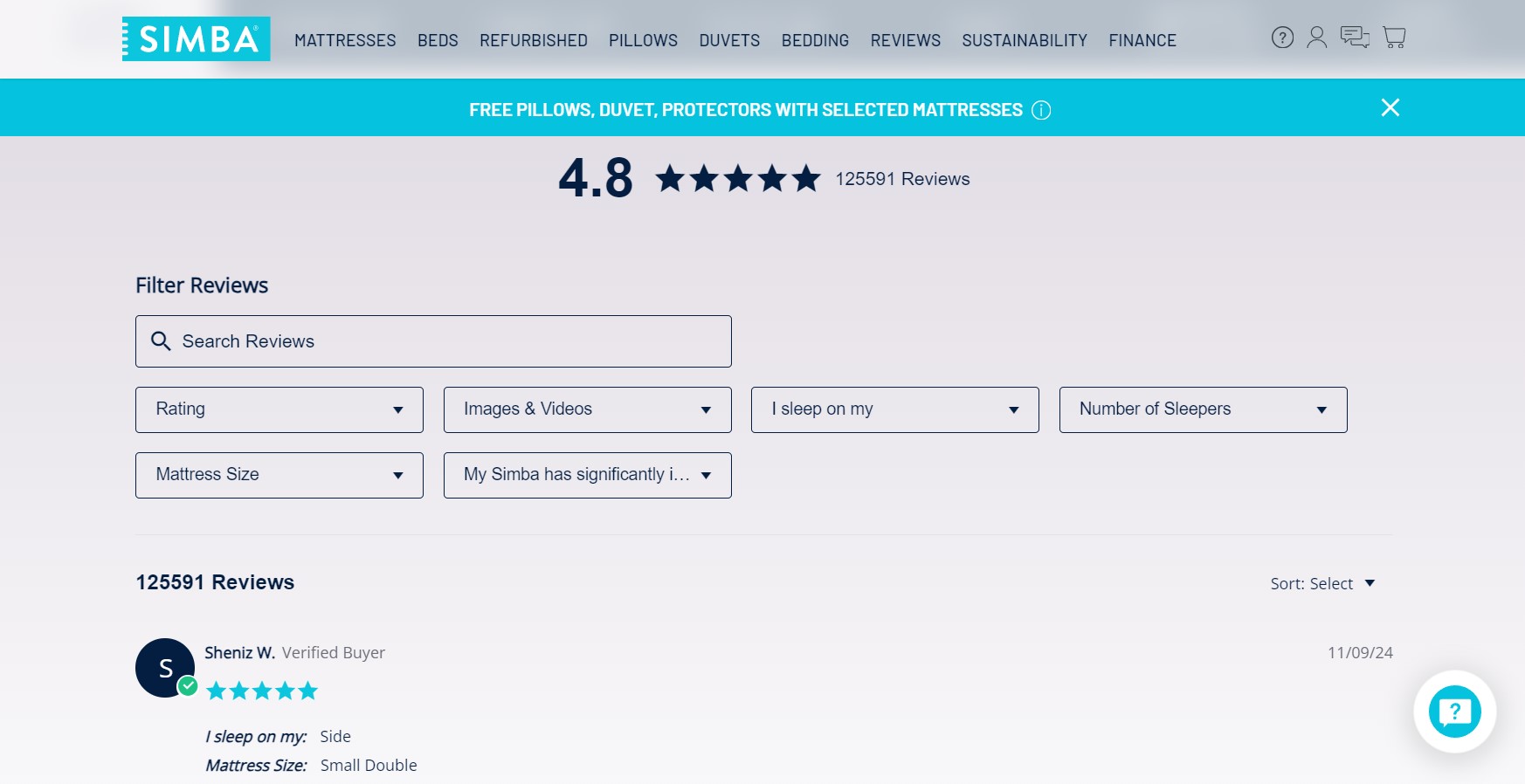1525x784 pixels.
Task: Click reviewer name Sheniz W.
Action: [x=240, y=653]
